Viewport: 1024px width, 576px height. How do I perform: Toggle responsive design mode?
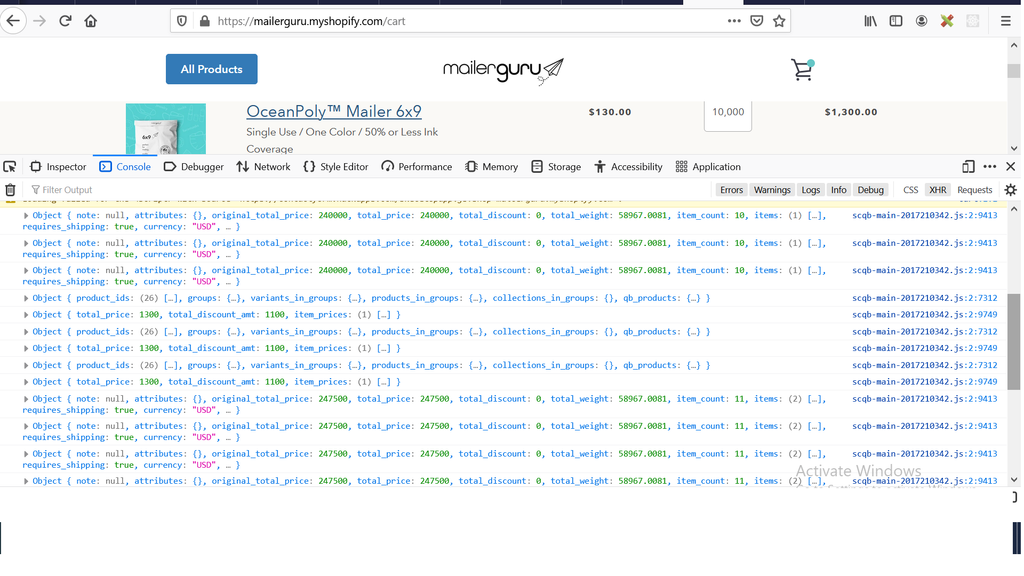click(x=968, y=167)
